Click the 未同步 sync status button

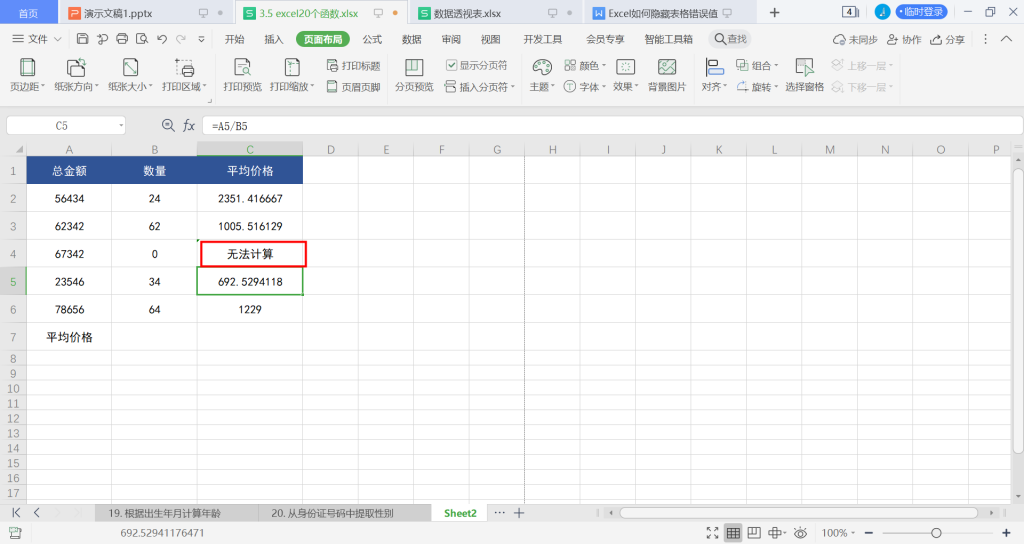coord(855,39)
